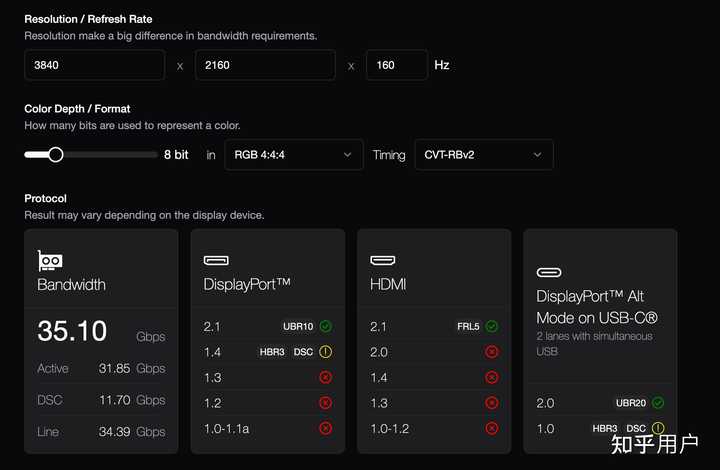Screen dimensions: 720x470
Task: Open the RGB 4:4:4 format dropdown
Action: [293, 155]
